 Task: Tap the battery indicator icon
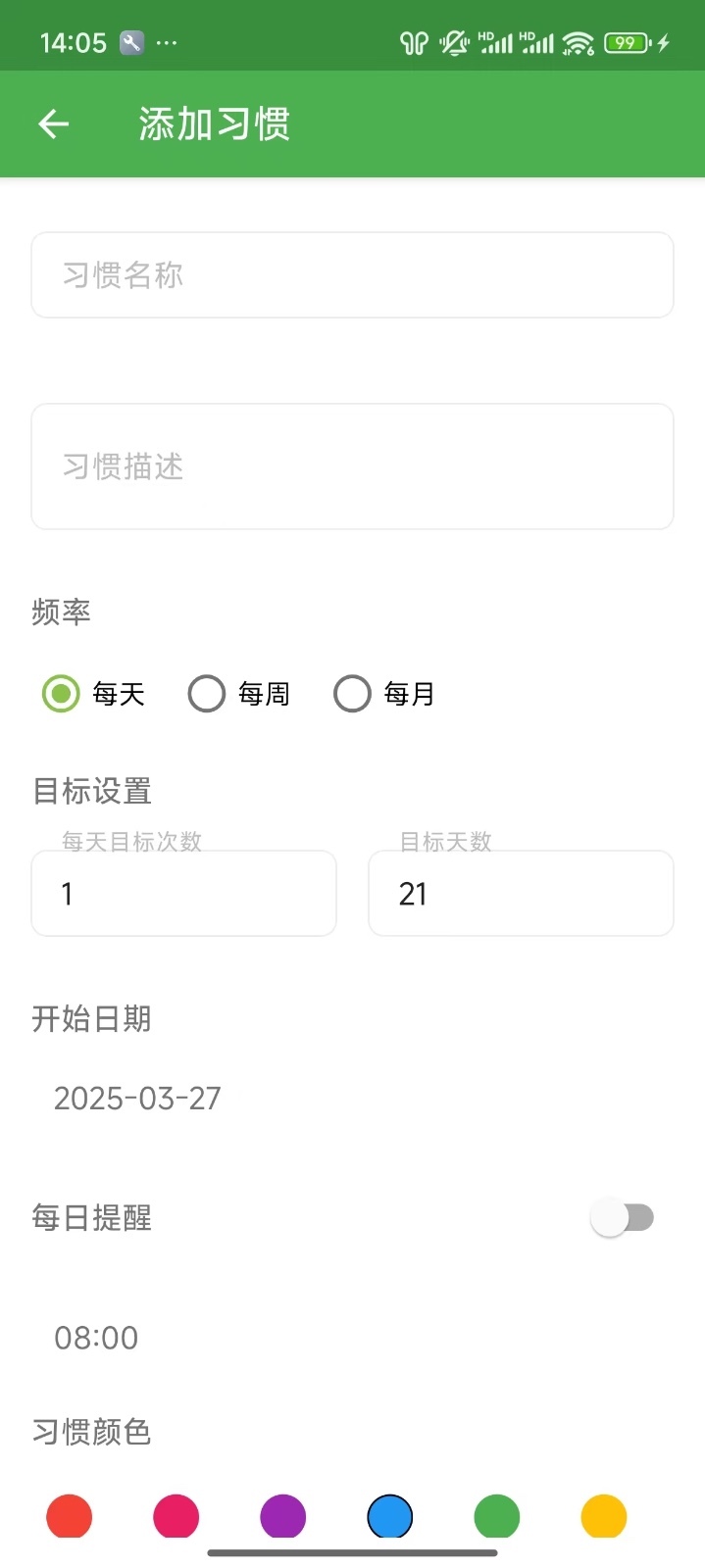pyautogui.click(x=627, y=43)
